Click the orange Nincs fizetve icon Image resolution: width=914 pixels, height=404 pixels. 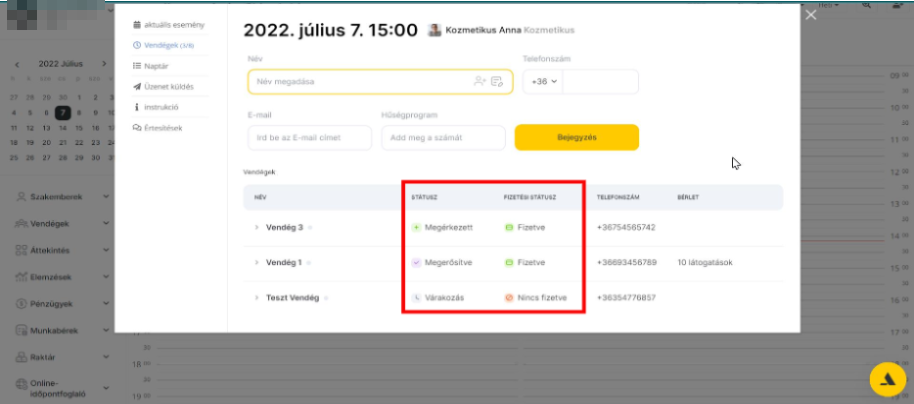tap(509, 297)
